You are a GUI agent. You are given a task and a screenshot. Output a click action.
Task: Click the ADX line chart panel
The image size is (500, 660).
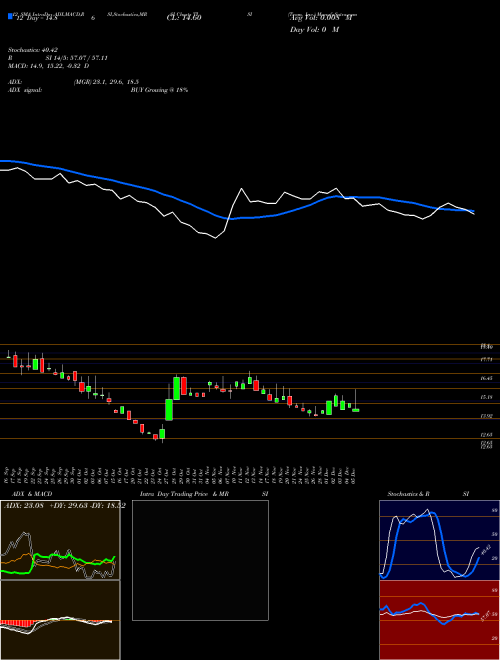(60, 540)
